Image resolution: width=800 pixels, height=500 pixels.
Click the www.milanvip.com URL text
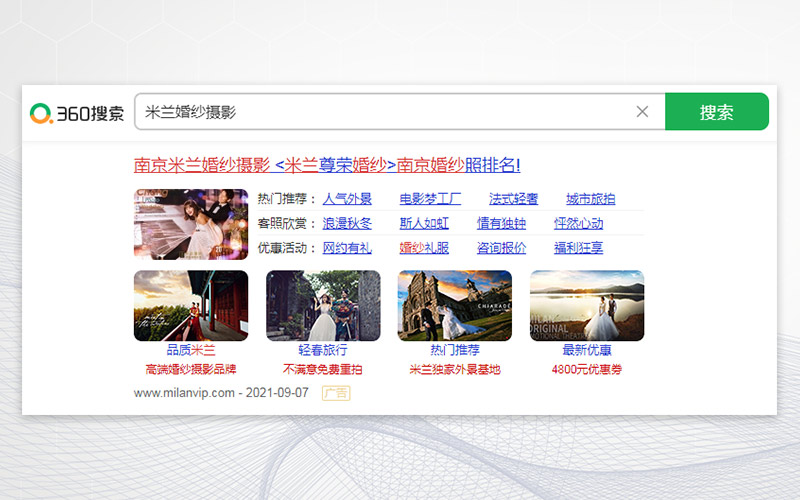[x=184, y=393]
